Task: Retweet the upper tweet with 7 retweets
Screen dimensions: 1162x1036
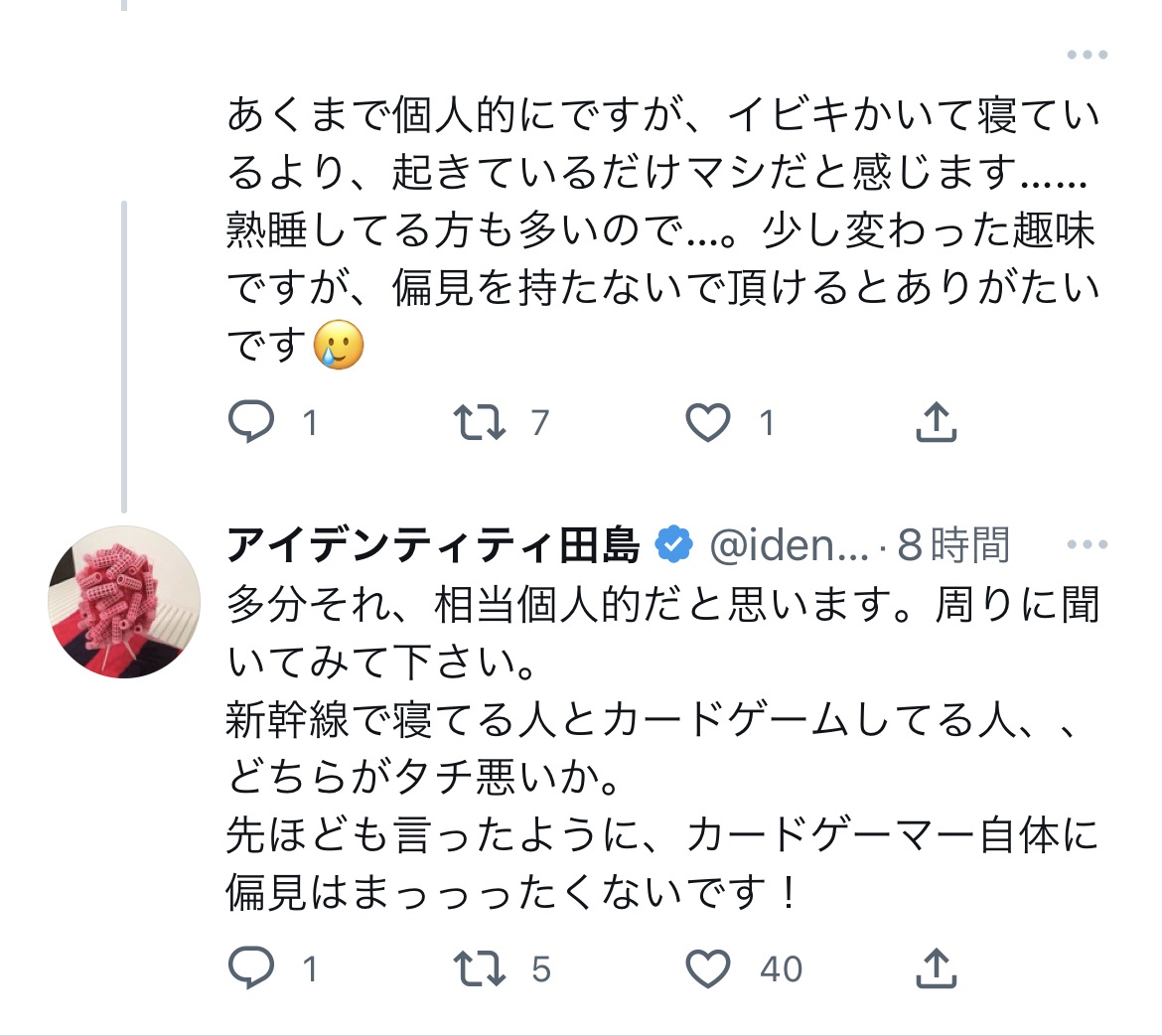Action: [480, 423]
